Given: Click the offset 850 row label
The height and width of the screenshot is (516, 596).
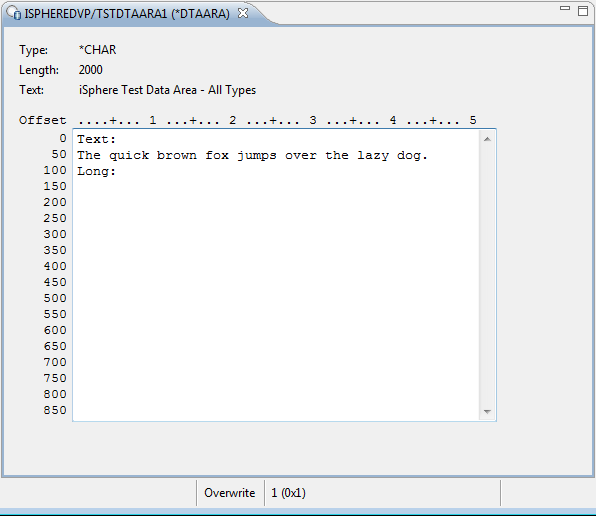Looking at the screenshot, I should [x=55, y=410].
